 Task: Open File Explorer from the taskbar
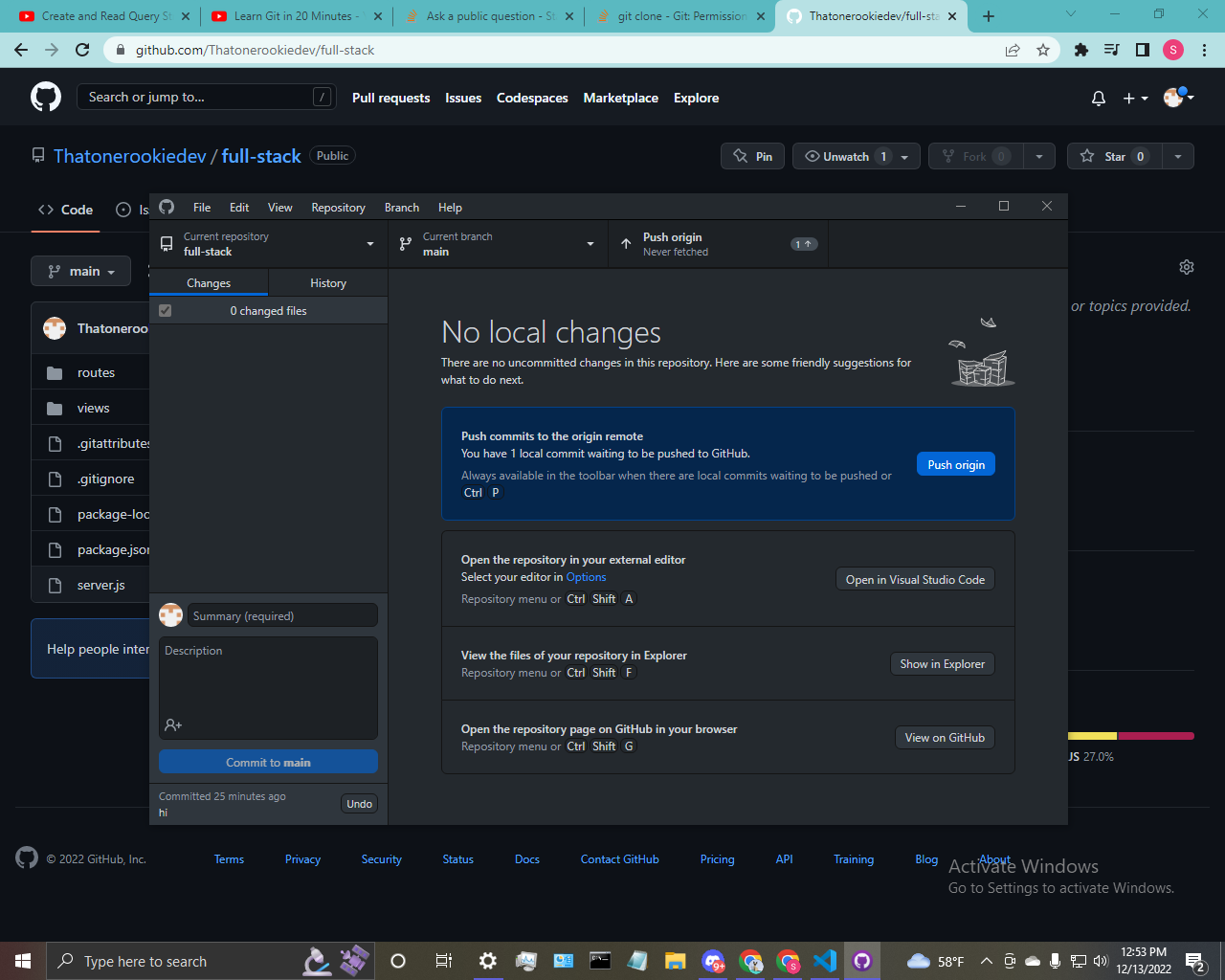tap(676, 961)
